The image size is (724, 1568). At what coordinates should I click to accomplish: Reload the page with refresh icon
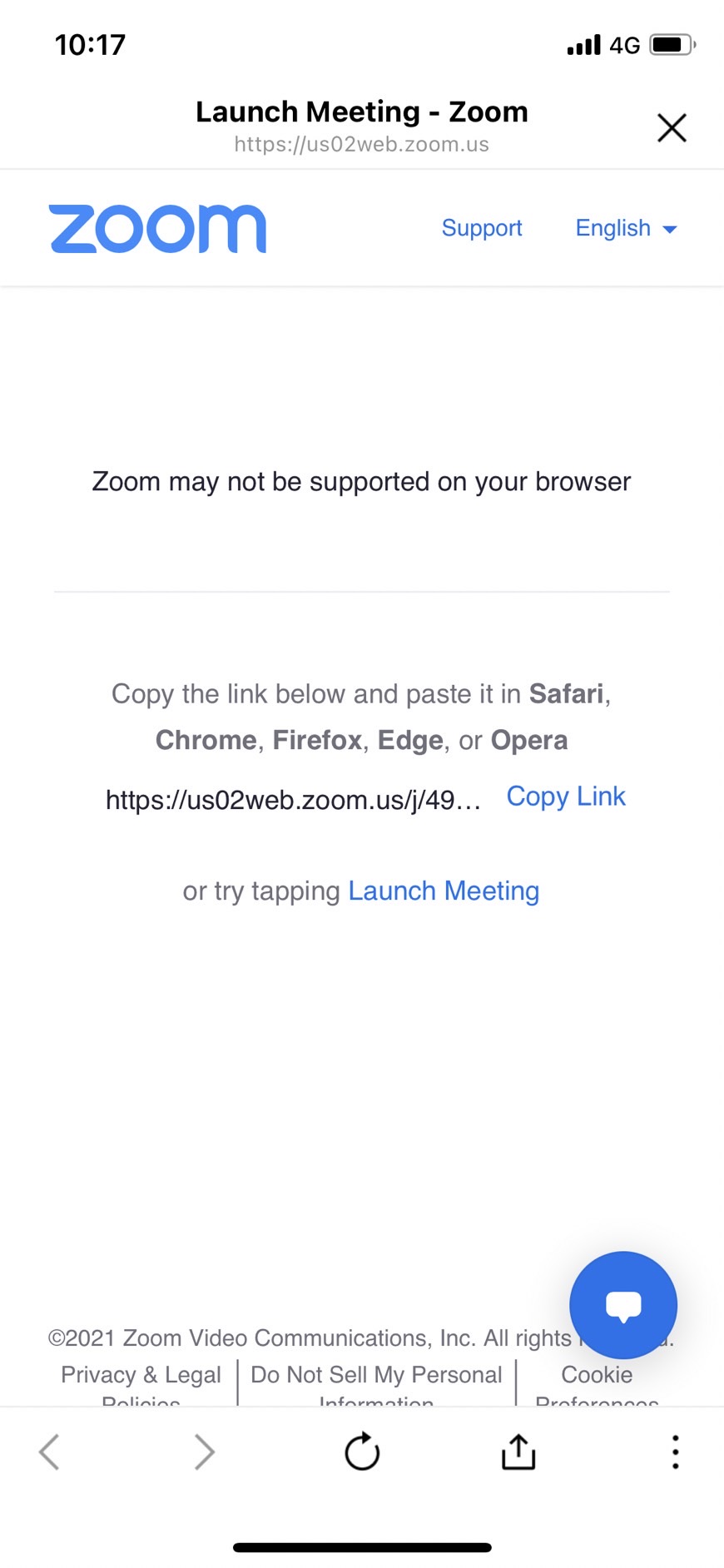coord(362,1451)
